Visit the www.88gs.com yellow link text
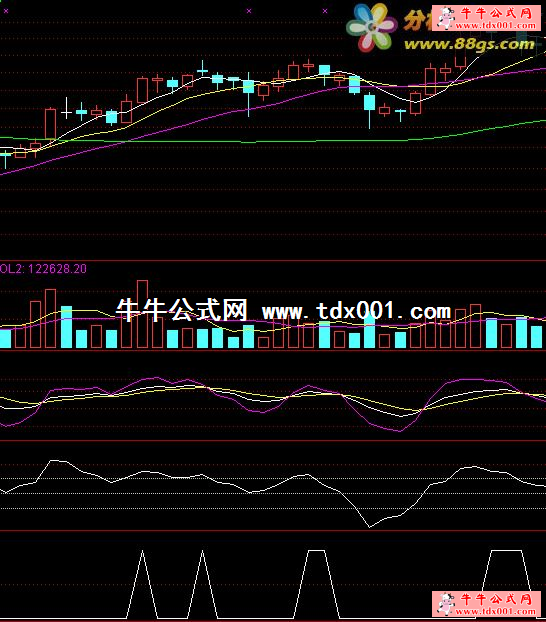This screenshot has height=622, width=546. point(469,44)
